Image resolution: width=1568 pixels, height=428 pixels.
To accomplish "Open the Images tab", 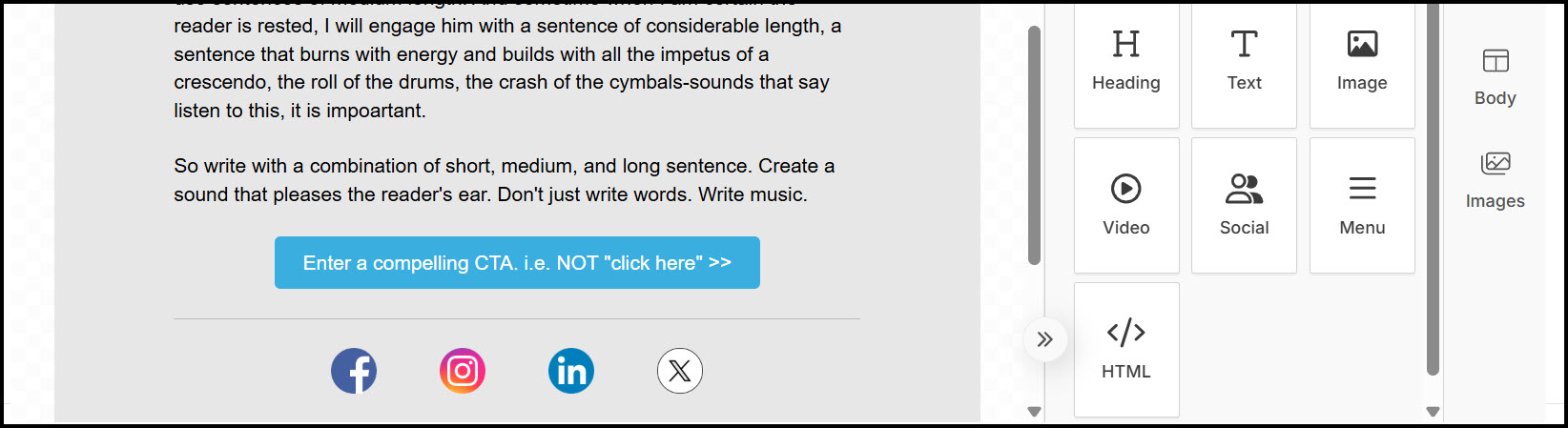I will click(x=1495, y=180).
